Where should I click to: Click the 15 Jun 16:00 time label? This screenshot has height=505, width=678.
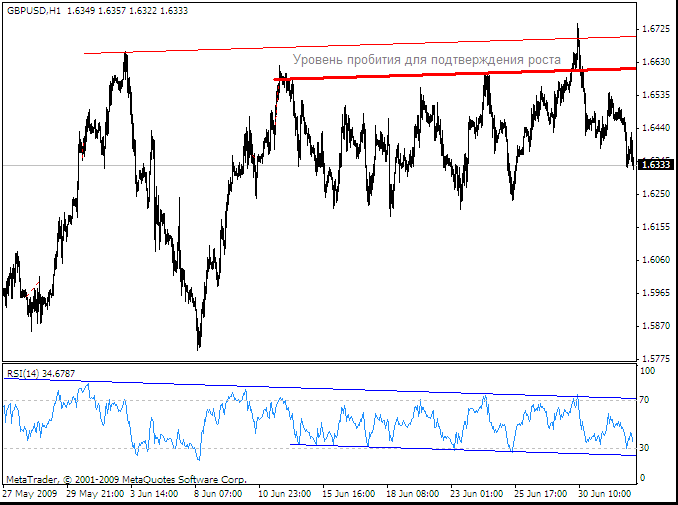(349, 493)
